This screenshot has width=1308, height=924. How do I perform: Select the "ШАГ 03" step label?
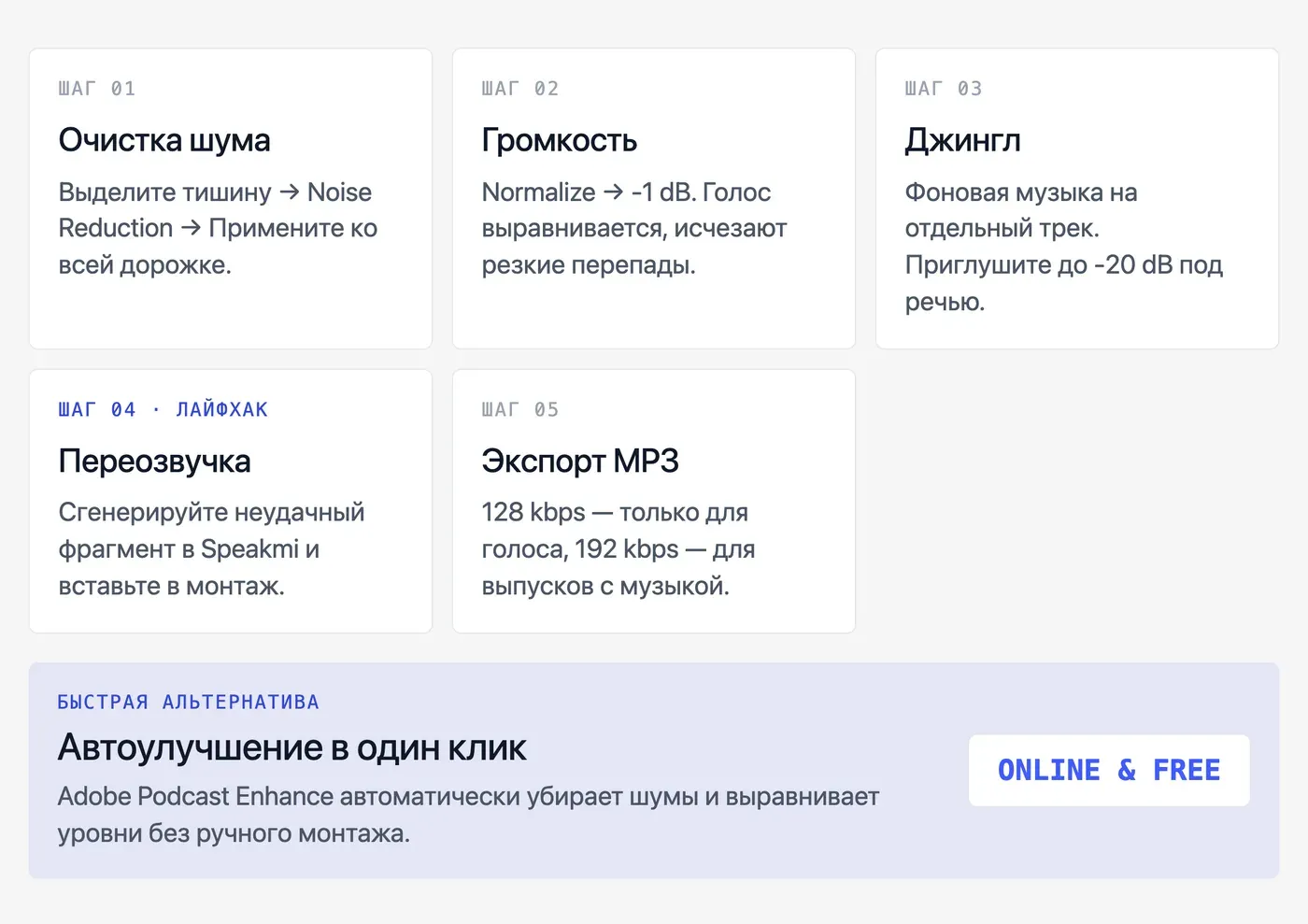(944, 89)
